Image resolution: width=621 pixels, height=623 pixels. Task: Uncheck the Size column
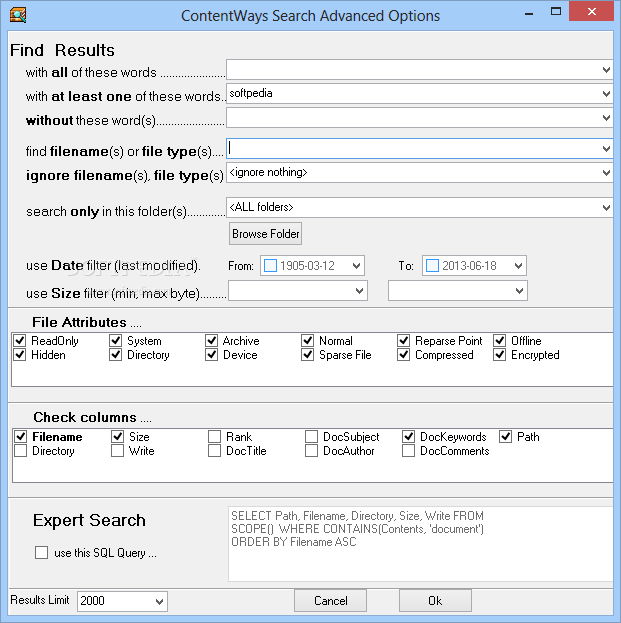click(118, 437)
